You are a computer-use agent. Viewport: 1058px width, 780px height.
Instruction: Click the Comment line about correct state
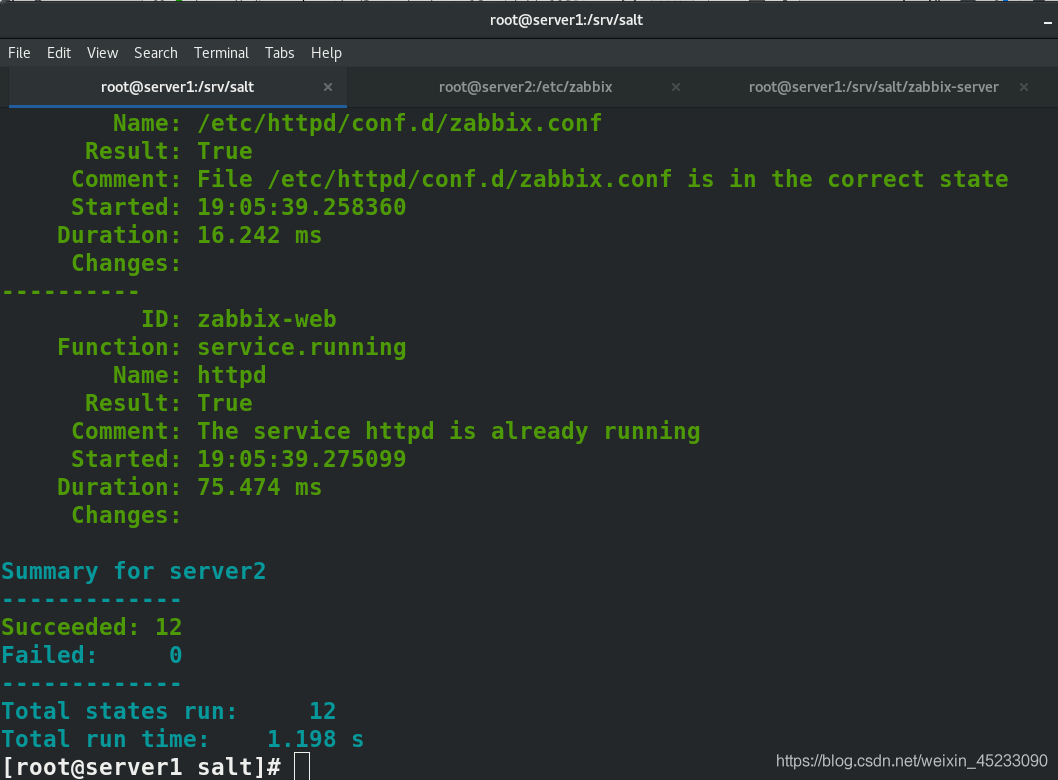tap(540, 179)
